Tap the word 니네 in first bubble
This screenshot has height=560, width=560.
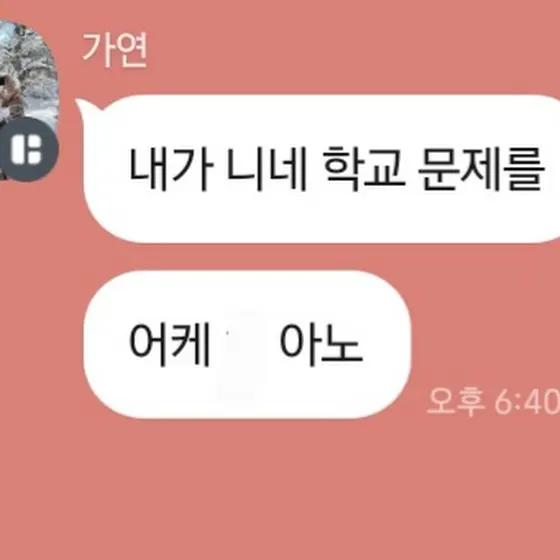click(266, 169)
